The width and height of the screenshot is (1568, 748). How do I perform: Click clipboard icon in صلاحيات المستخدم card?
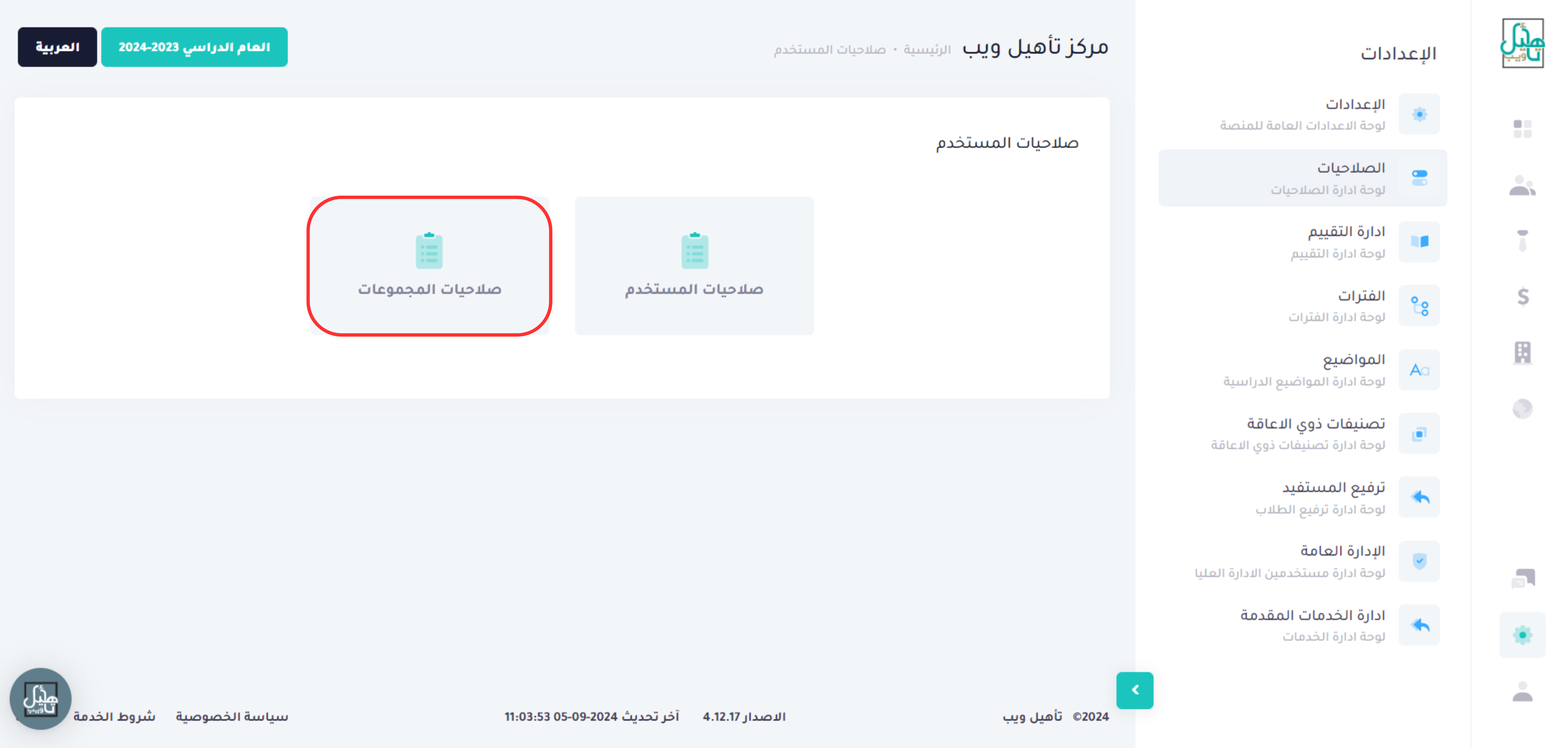click(694, 251)
